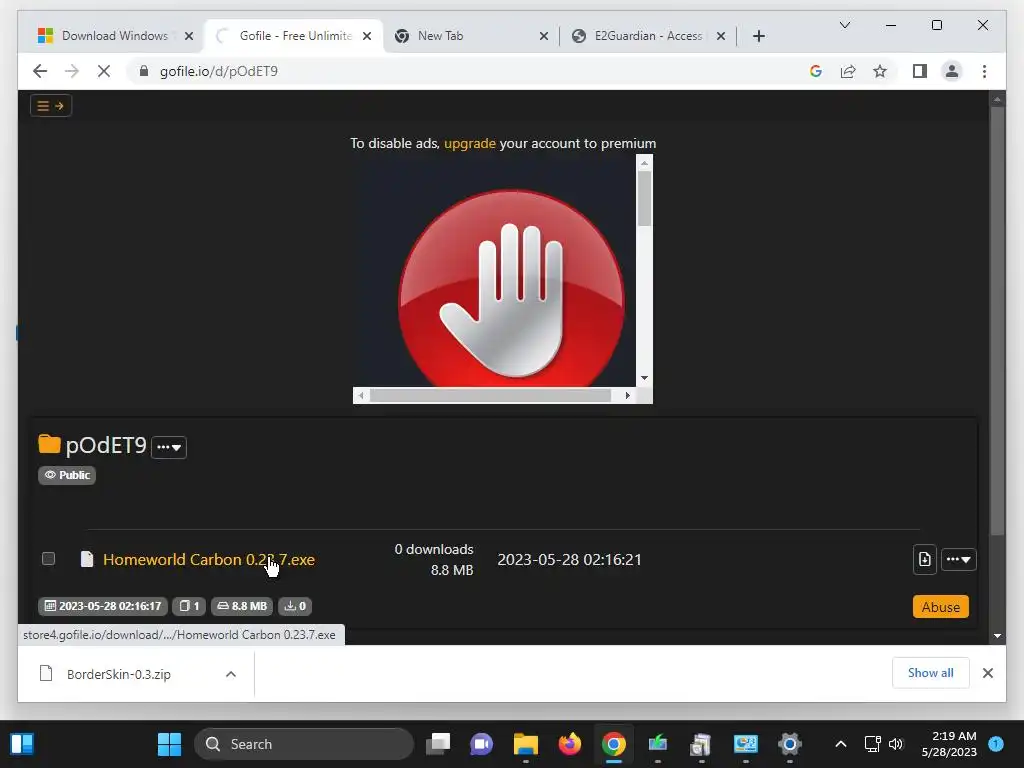Viewport: 1024px width, 768px height.
Task: Click the 8.8 MB size badge
Action: [242, 606]
